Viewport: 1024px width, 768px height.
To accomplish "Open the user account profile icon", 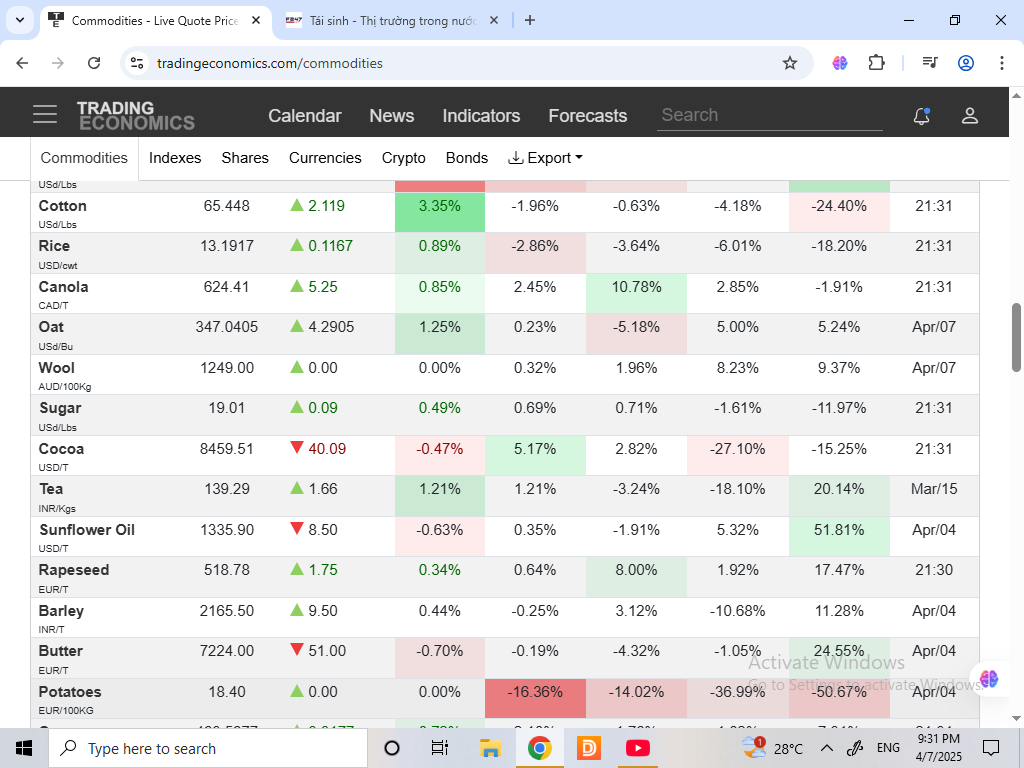I will pyautogui.click(x=969, y=116).
